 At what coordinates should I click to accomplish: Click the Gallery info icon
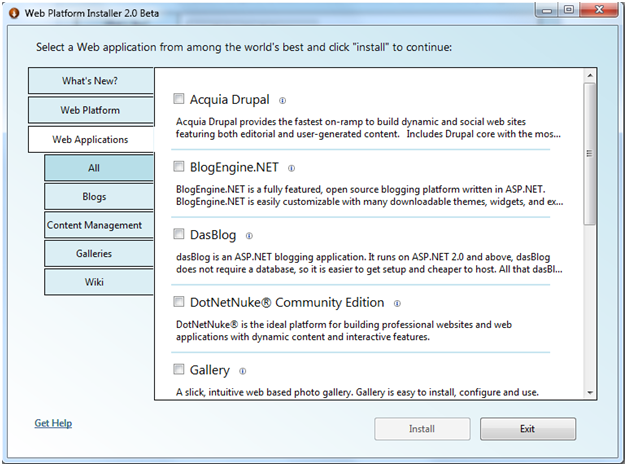[242, 371]
